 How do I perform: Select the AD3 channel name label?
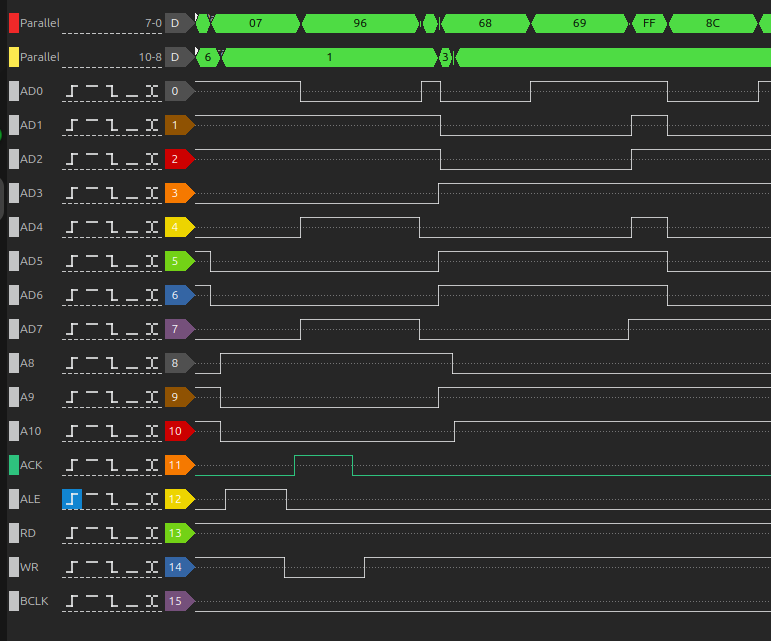[x=31, y=193]
